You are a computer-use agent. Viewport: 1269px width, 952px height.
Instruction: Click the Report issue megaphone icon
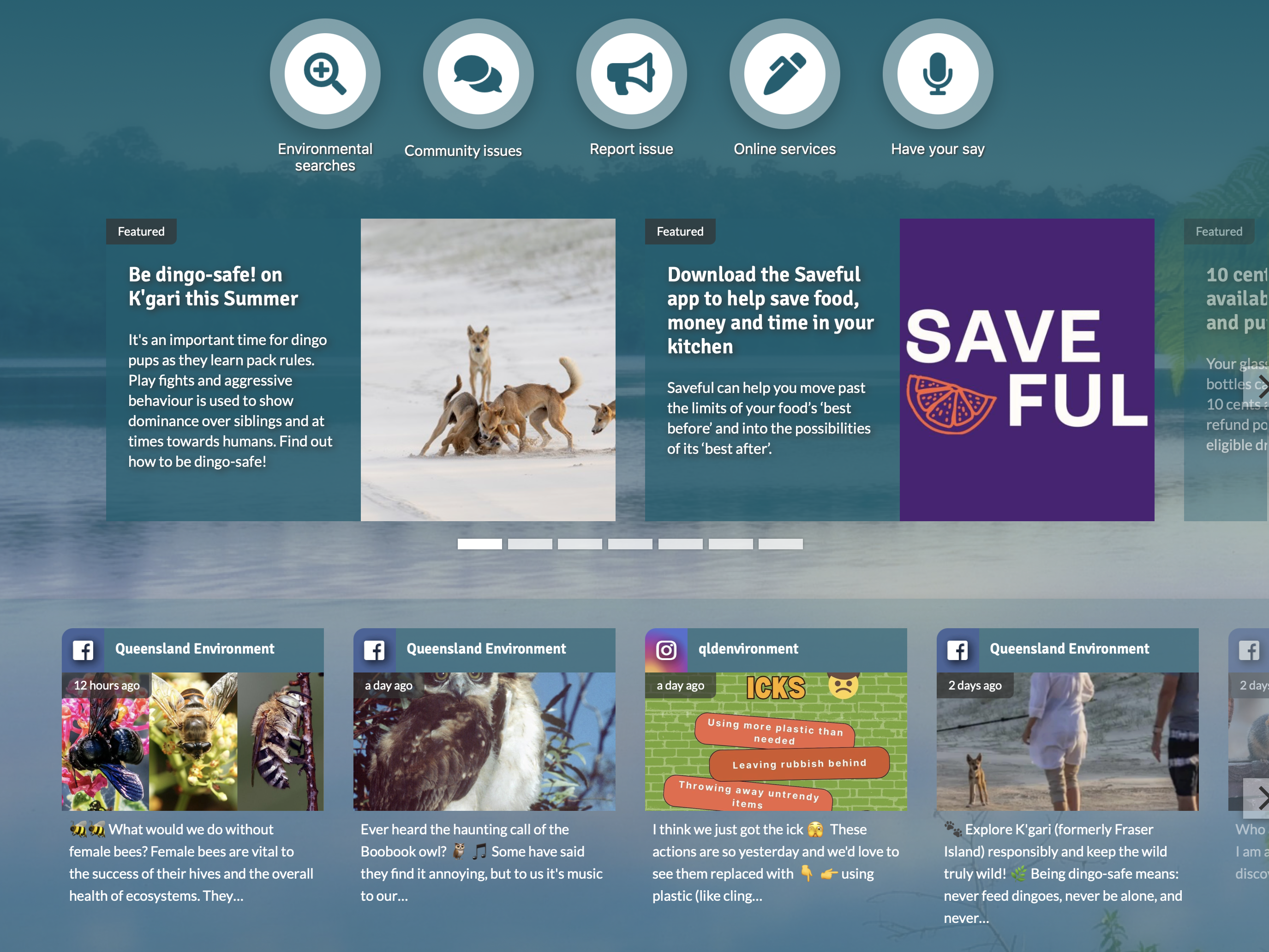631,74
